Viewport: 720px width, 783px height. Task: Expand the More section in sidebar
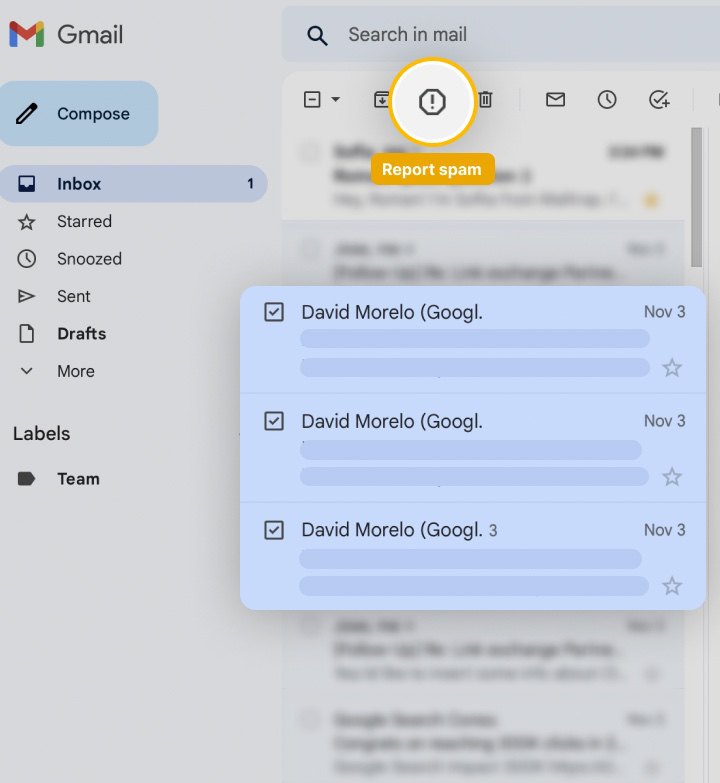(x=75, y=371)
